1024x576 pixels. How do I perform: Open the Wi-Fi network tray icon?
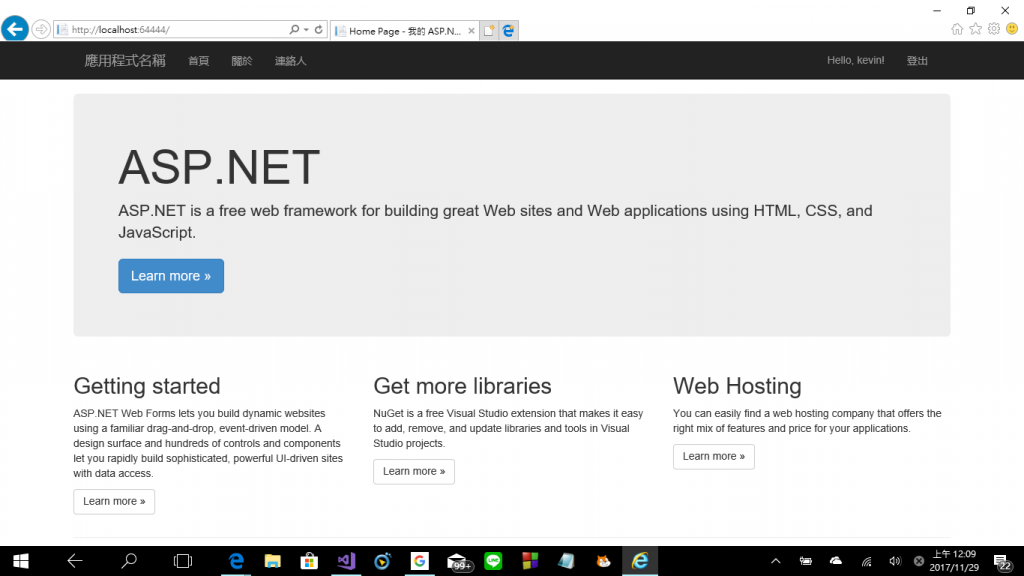(x=866, y=562)
